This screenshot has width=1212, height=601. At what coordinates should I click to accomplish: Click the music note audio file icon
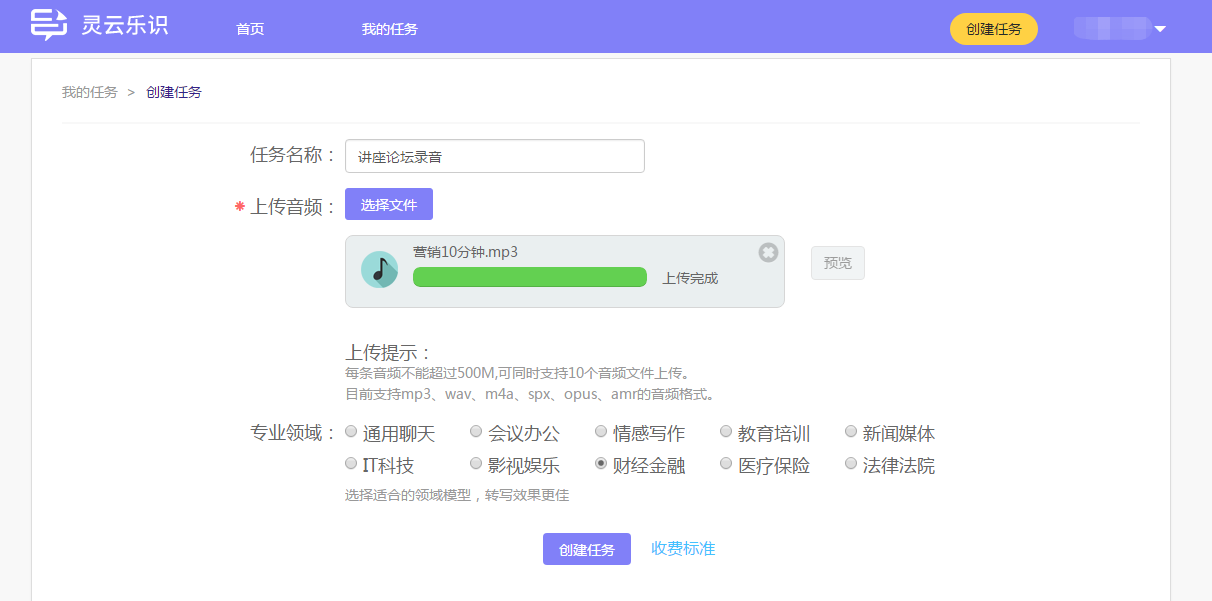click(x=379, y=270)
